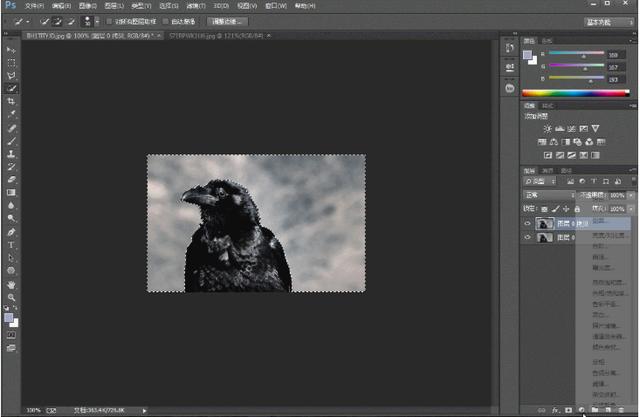Select the Type (T) tool
The width and height of the screenshot is (640, 417).
(x=11, y=244)
